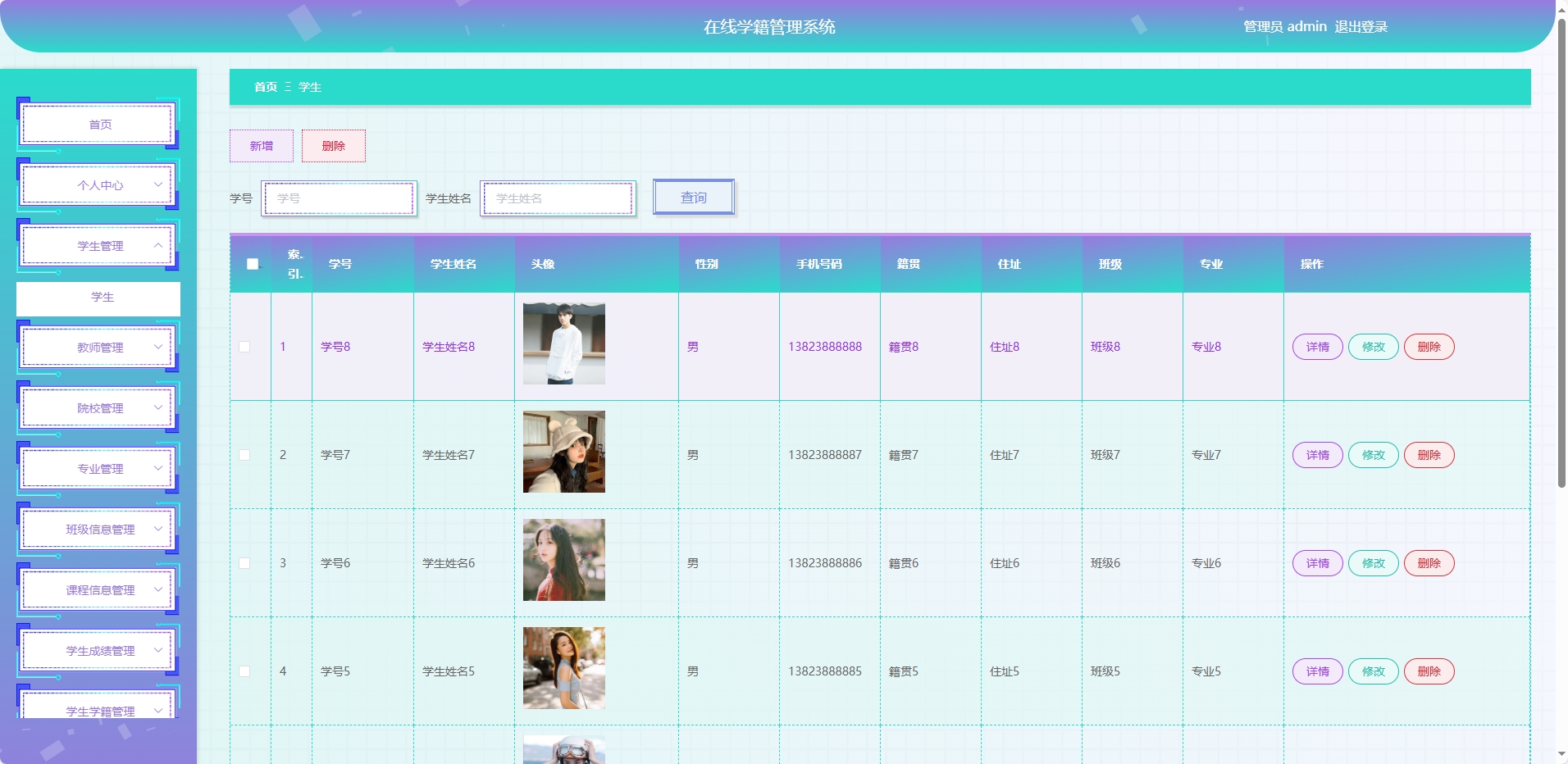Image resolution: width=1568 pixels, height=764 pixels.
Task: Go to 首页 via the breadcrumb
Action: point(266,87)
